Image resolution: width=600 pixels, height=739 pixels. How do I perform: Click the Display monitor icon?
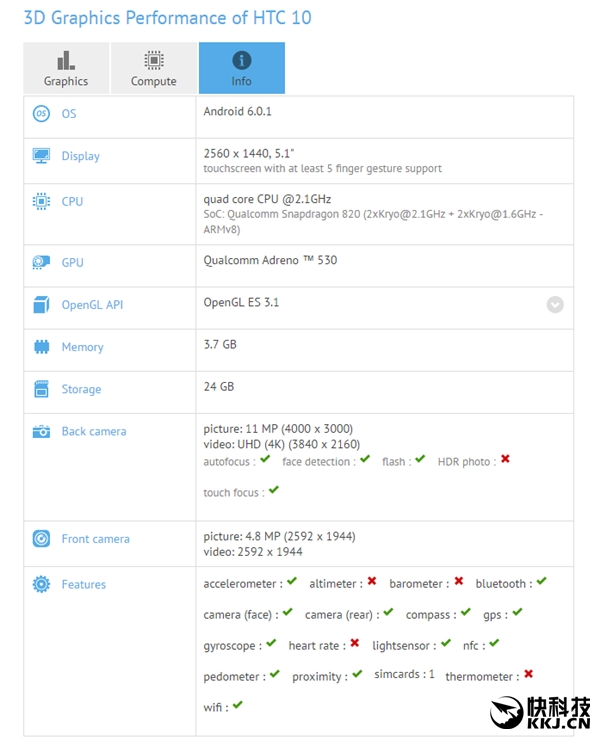(41, 156)
